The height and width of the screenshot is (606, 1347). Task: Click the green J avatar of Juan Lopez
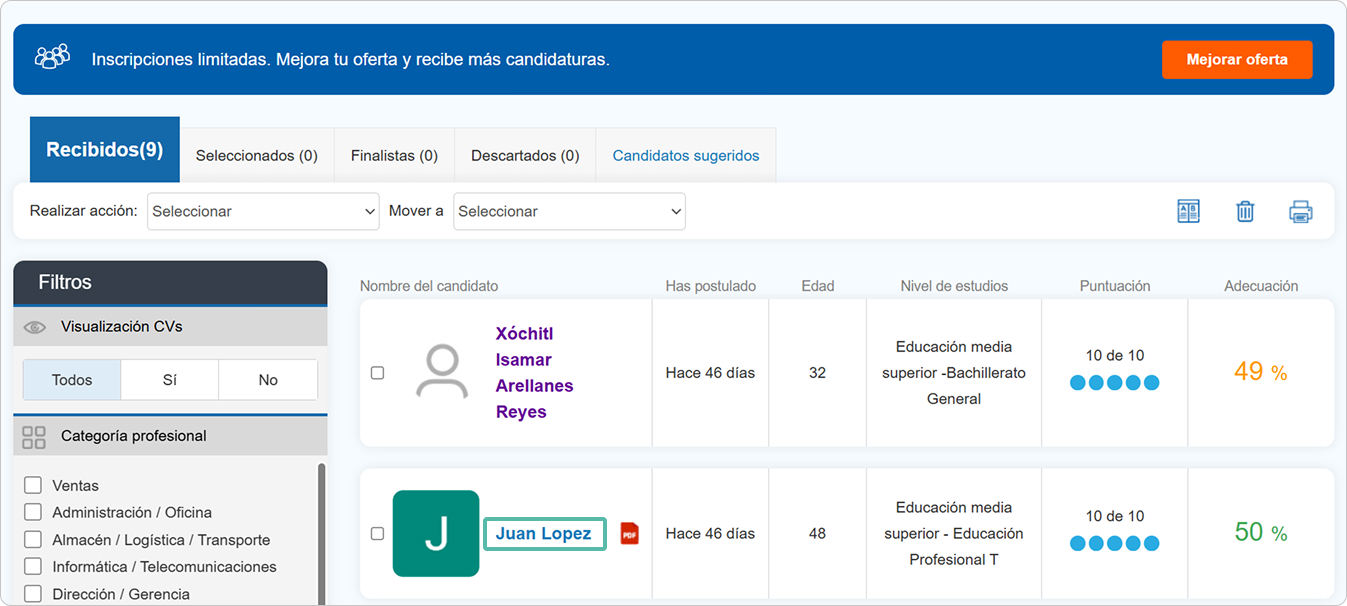pyautogui.click(x=436, y=534)
